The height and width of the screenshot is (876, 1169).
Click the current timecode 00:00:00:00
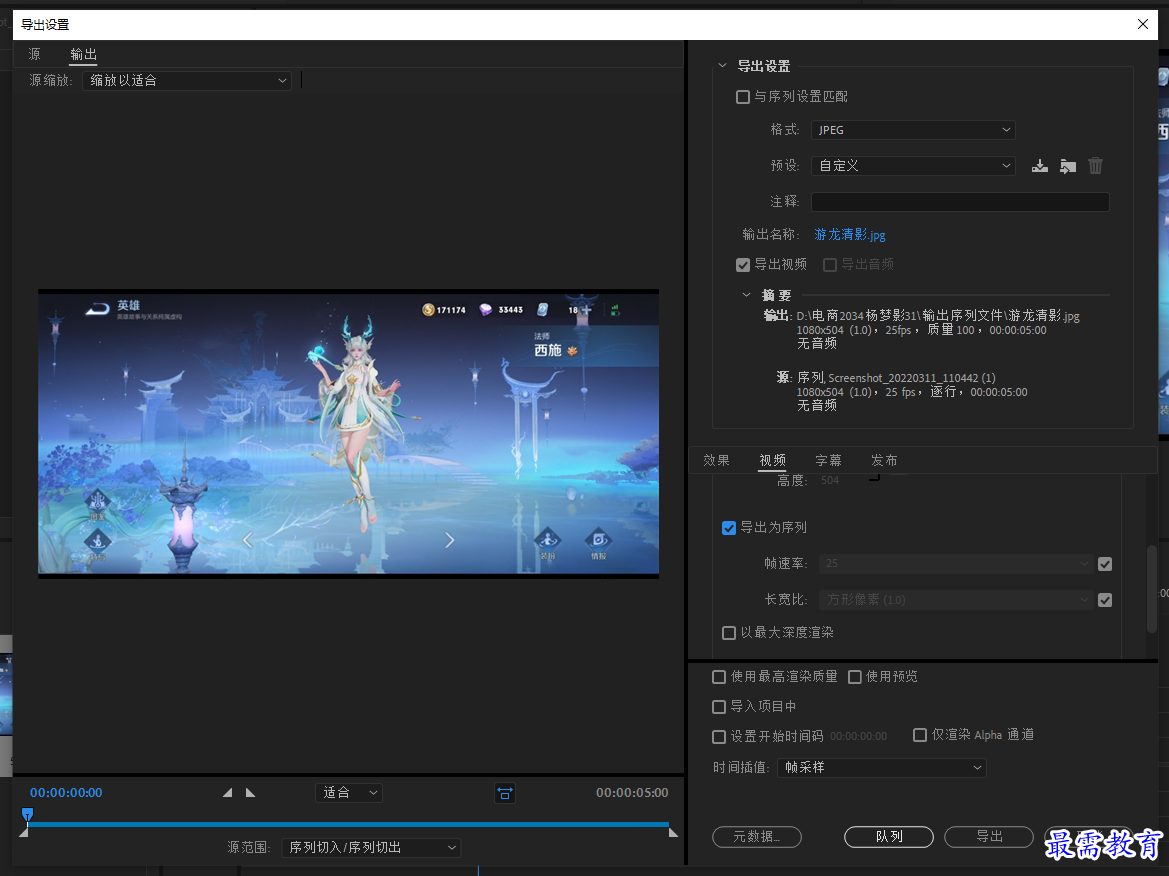(x=66, y=793)
